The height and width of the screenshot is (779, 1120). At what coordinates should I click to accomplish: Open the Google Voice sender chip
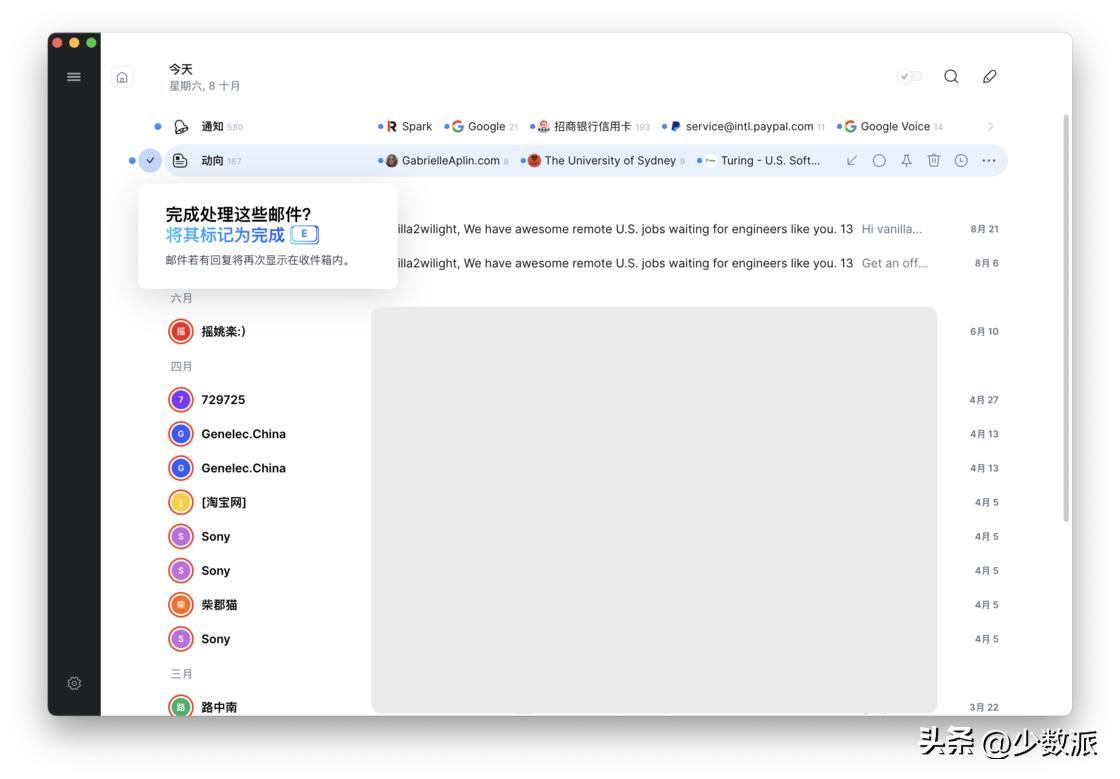(893, 126)
